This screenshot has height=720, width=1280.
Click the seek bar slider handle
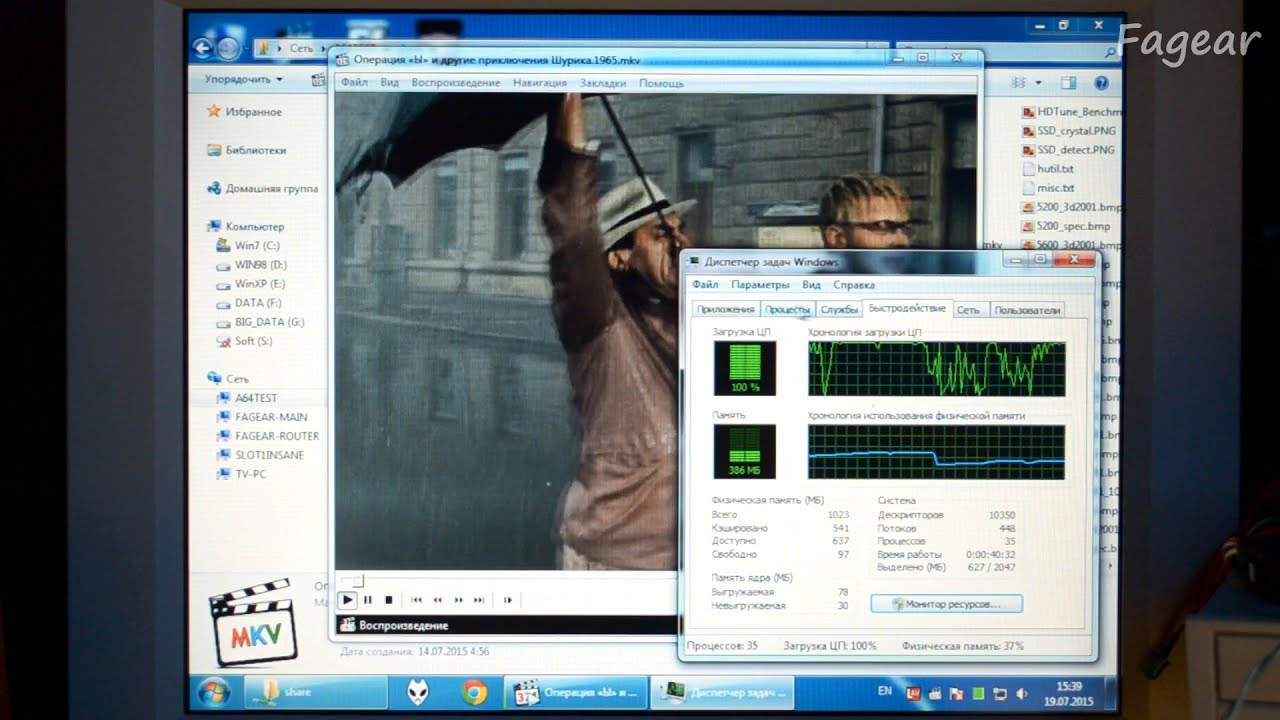point(357,581)
